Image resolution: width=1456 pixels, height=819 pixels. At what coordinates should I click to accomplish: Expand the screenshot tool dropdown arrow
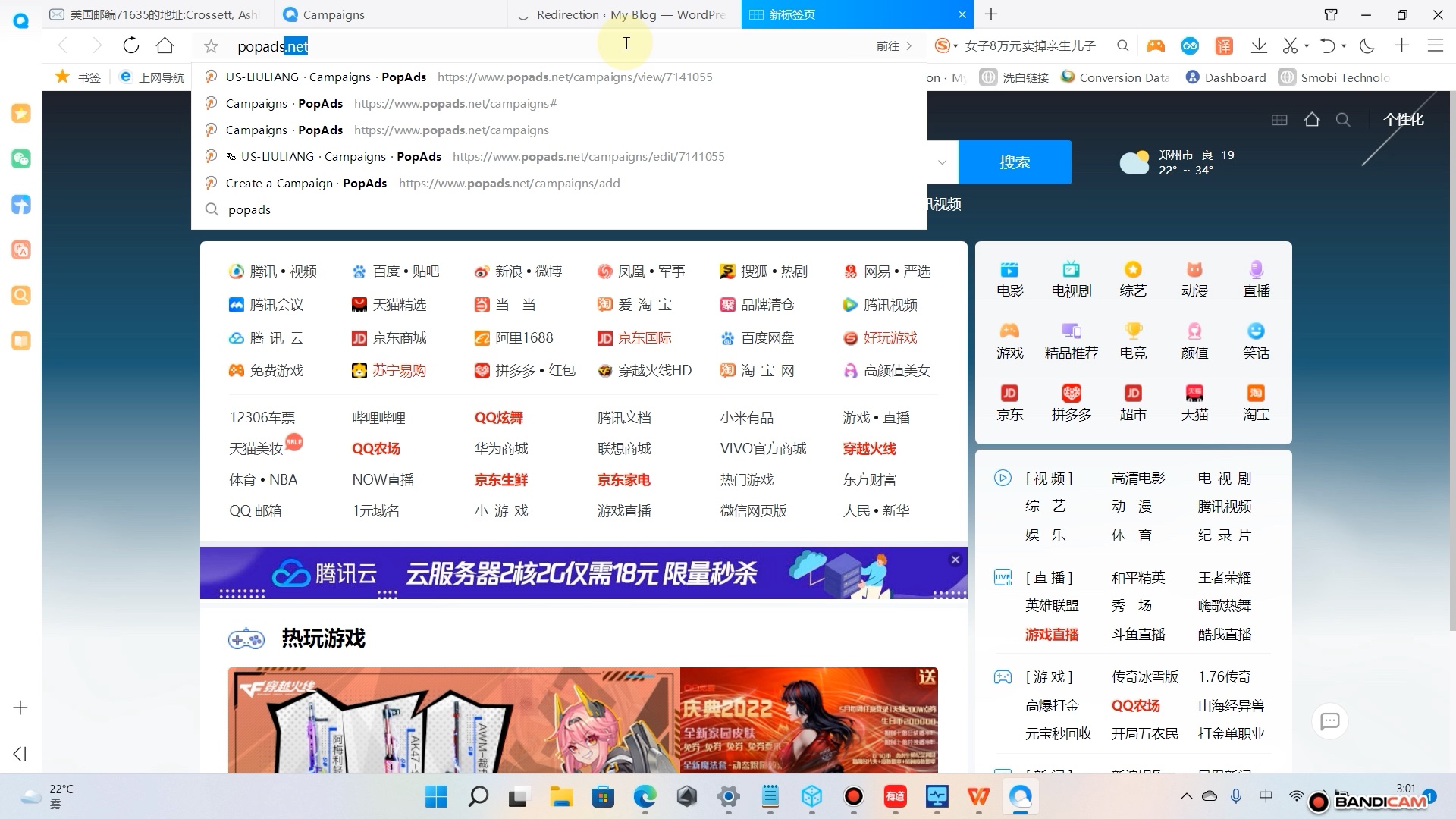[1306, 46]
